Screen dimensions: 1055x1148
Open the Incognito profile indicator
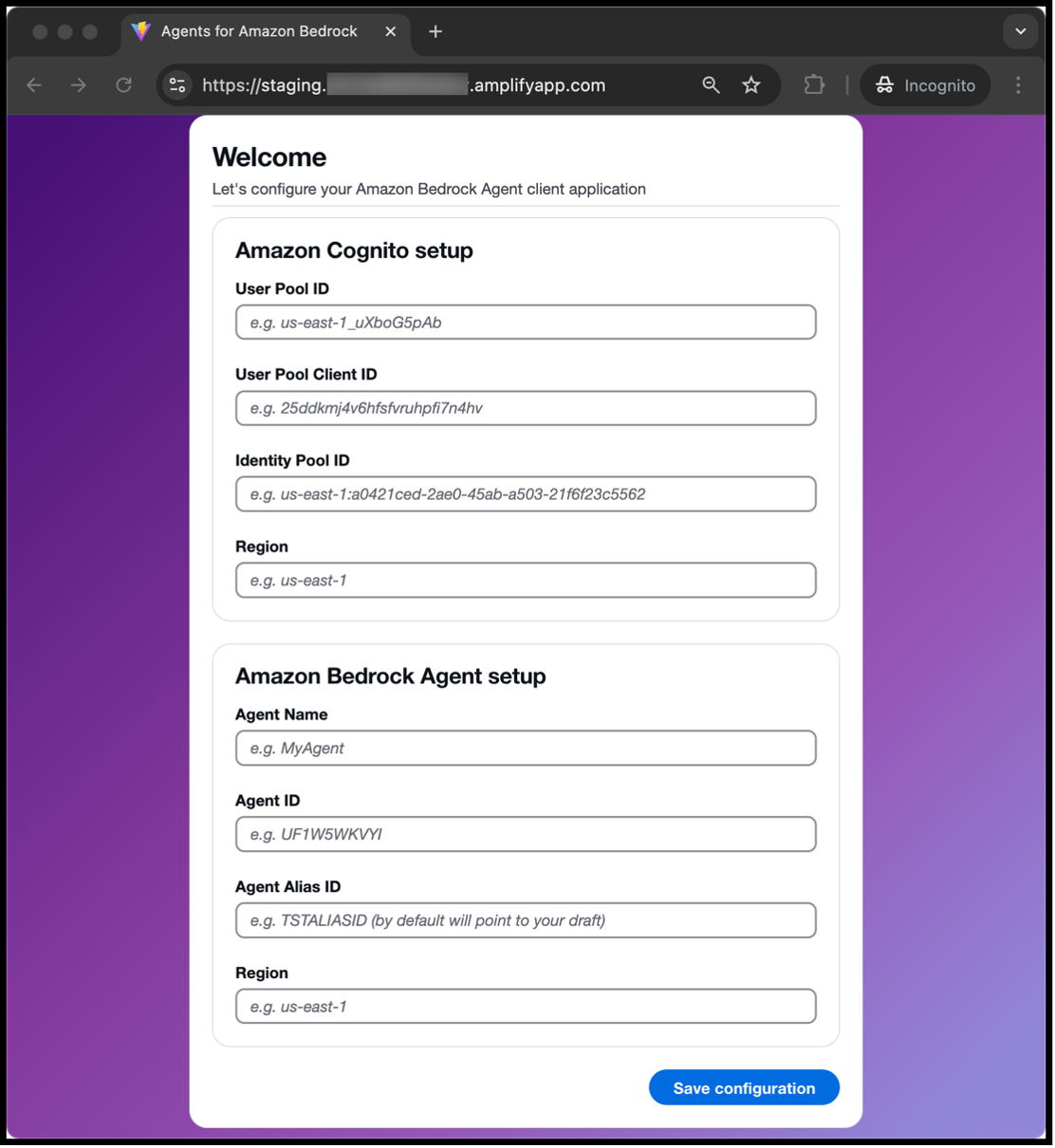[x=925, y=85]
